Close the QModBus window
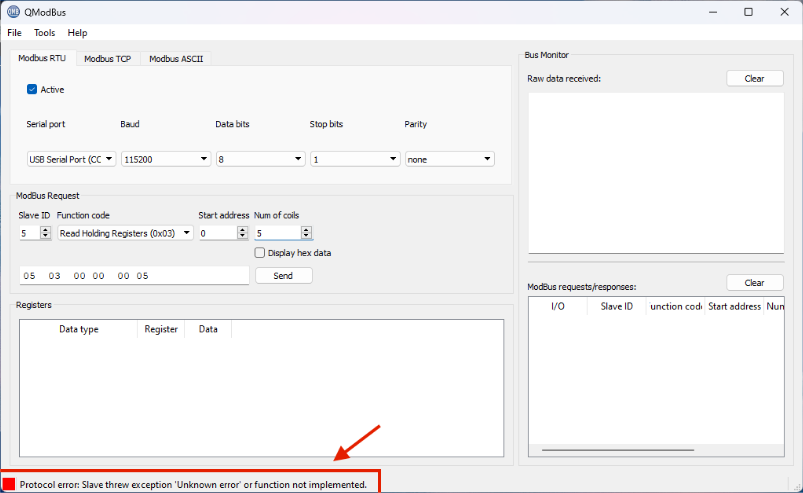 coord(784,12)
